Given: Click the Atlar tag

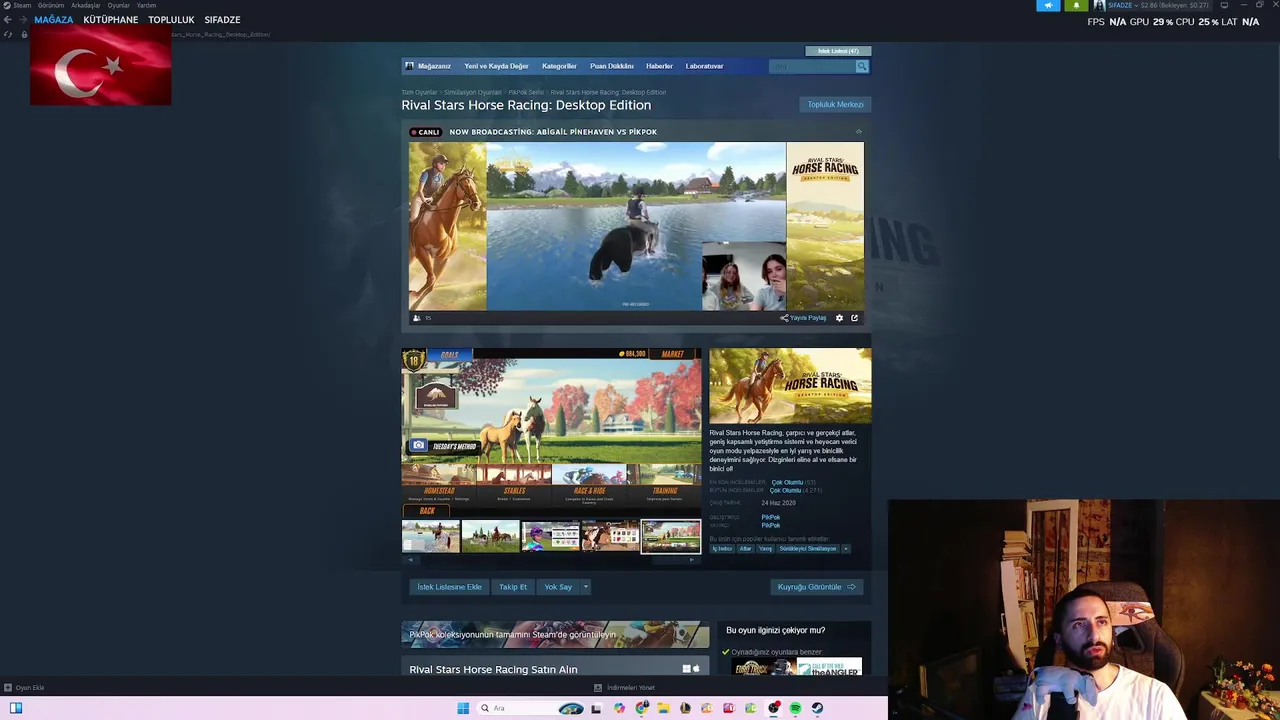Looking at the screenshot, I should [745, 549].
